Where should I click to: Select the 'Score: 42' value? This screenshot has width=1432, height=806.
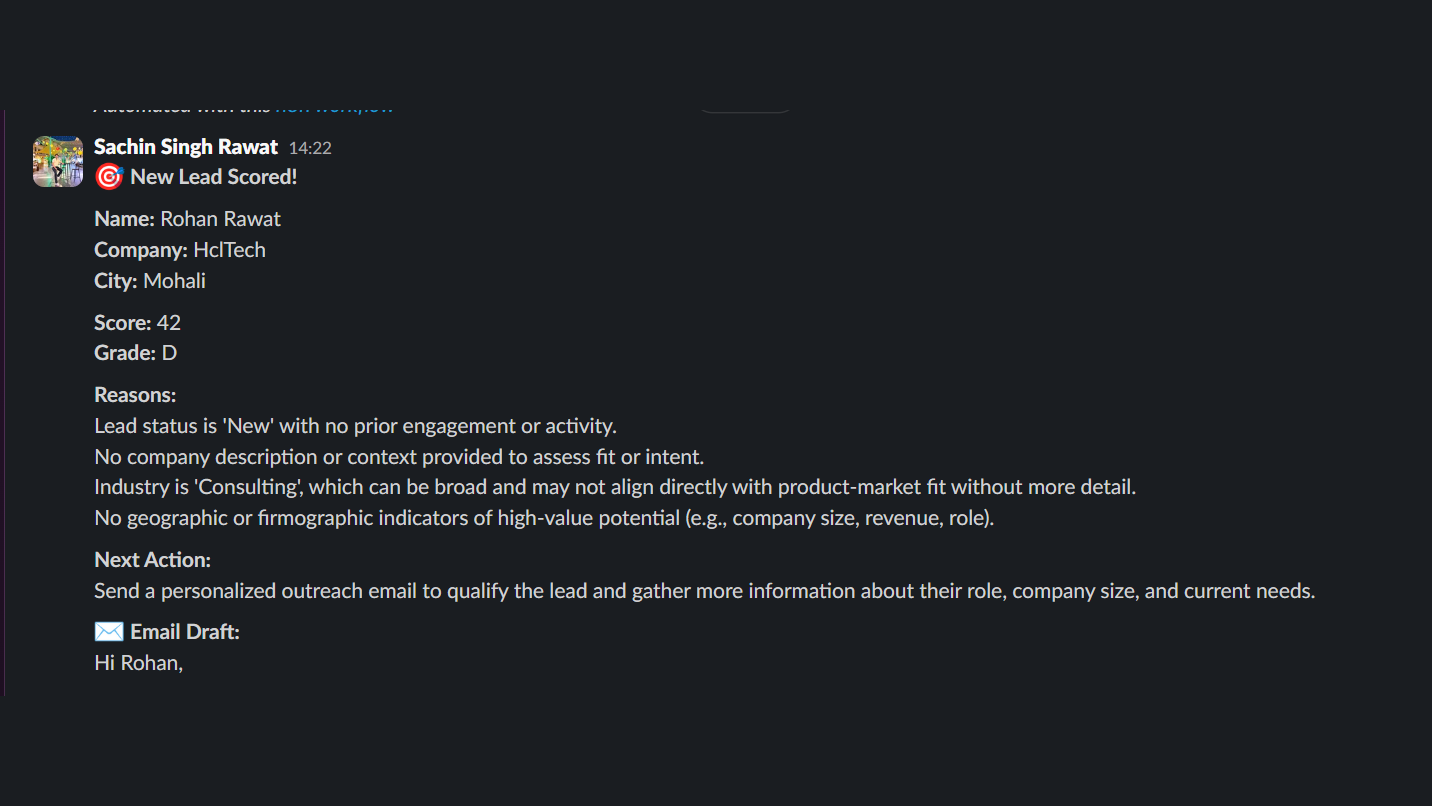coord(138,322)
